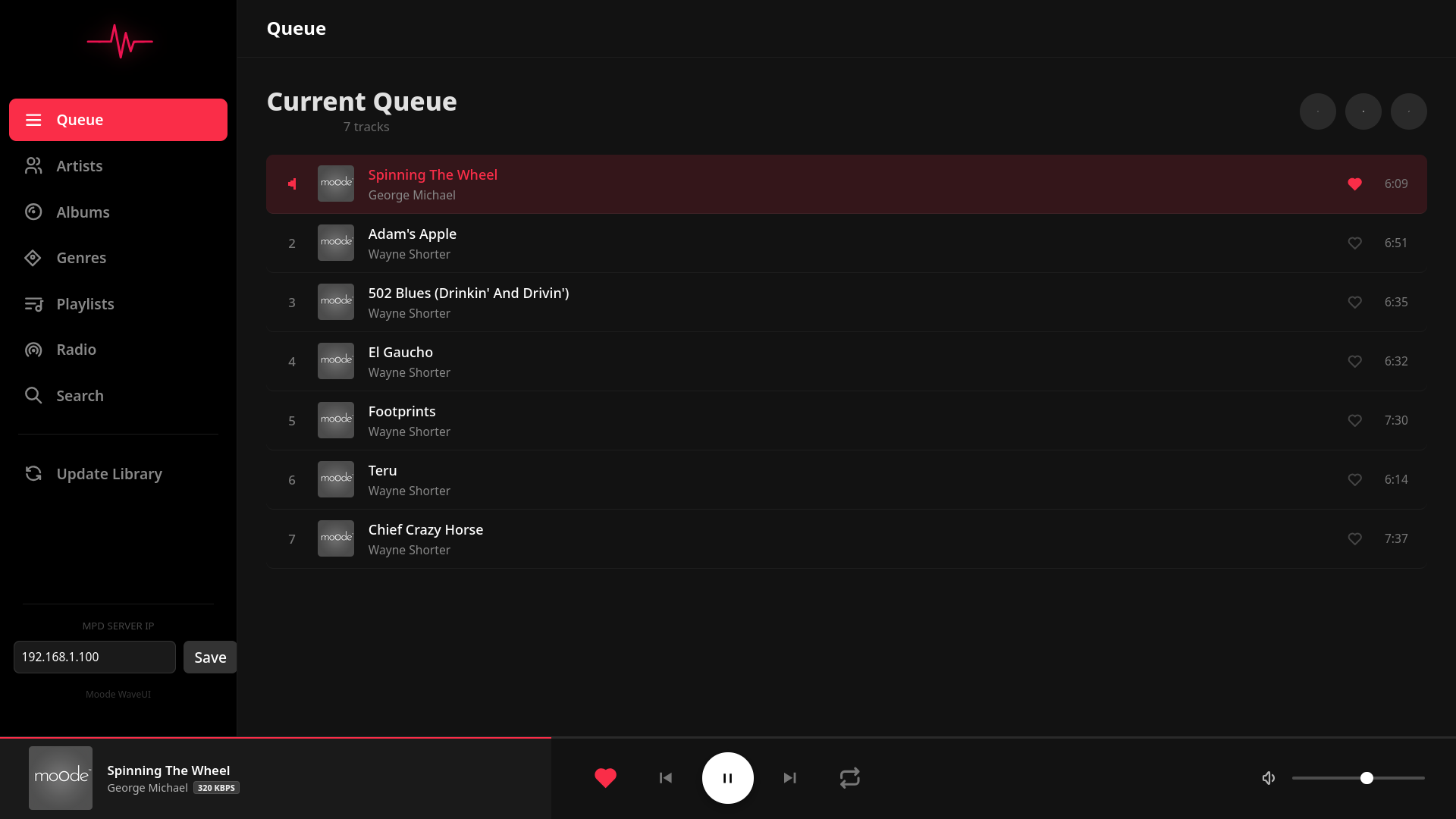Screen dimensions: 1456x819
Task: Toggle repeat mode in the player bar
Action: (849, 778)
